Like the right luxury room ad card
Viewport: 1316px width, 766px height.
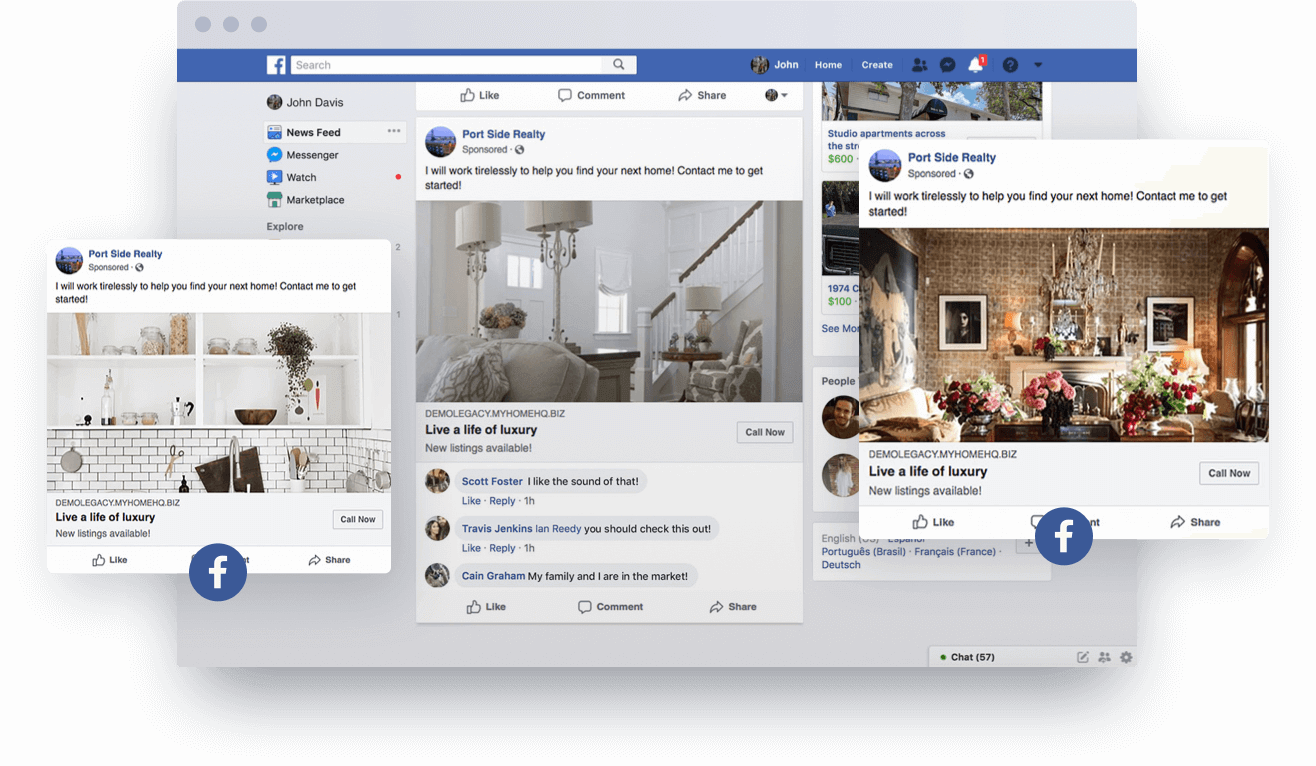(x=933, y=522)
